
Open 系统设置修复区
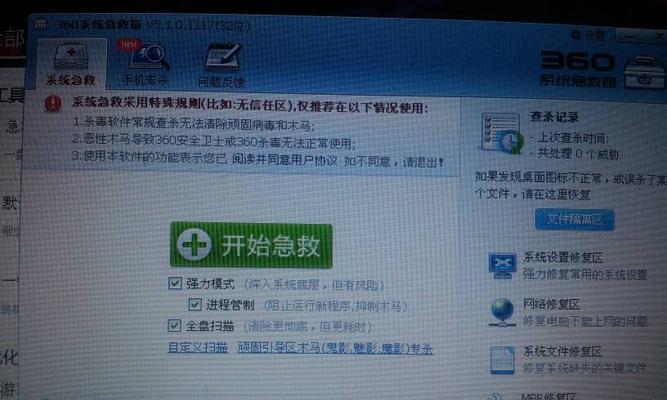(562, 257)
